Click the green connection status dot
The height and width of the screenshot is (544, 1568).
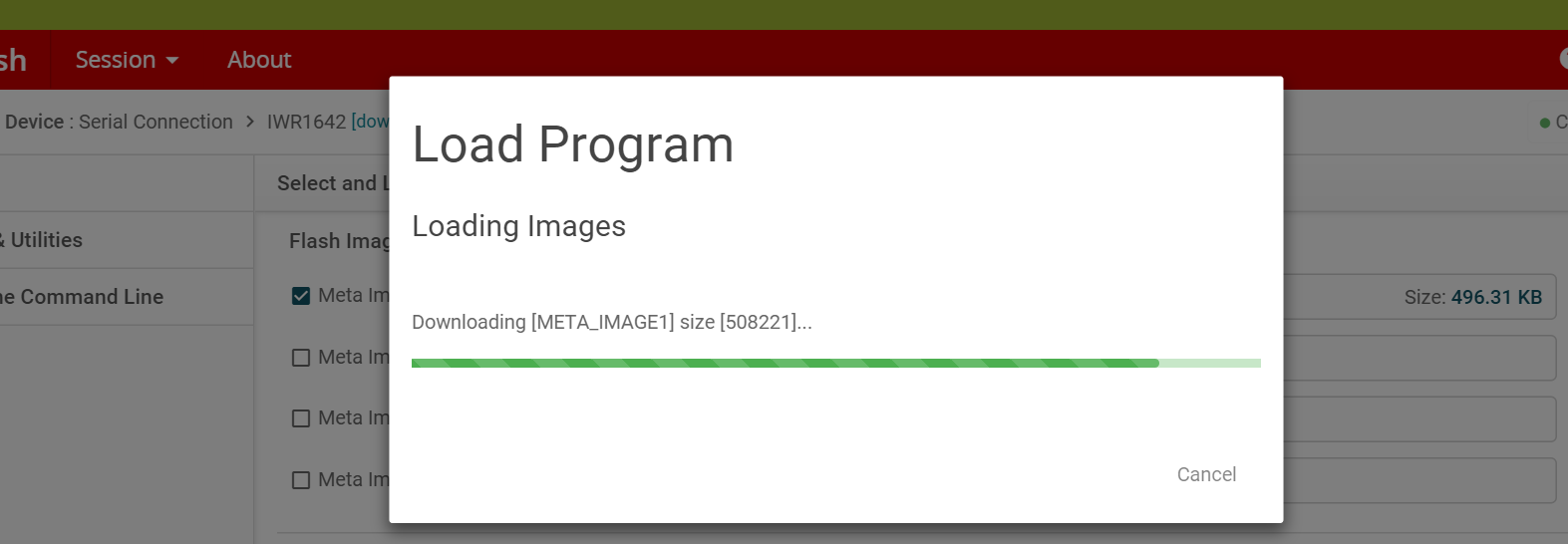[1545, 123]
